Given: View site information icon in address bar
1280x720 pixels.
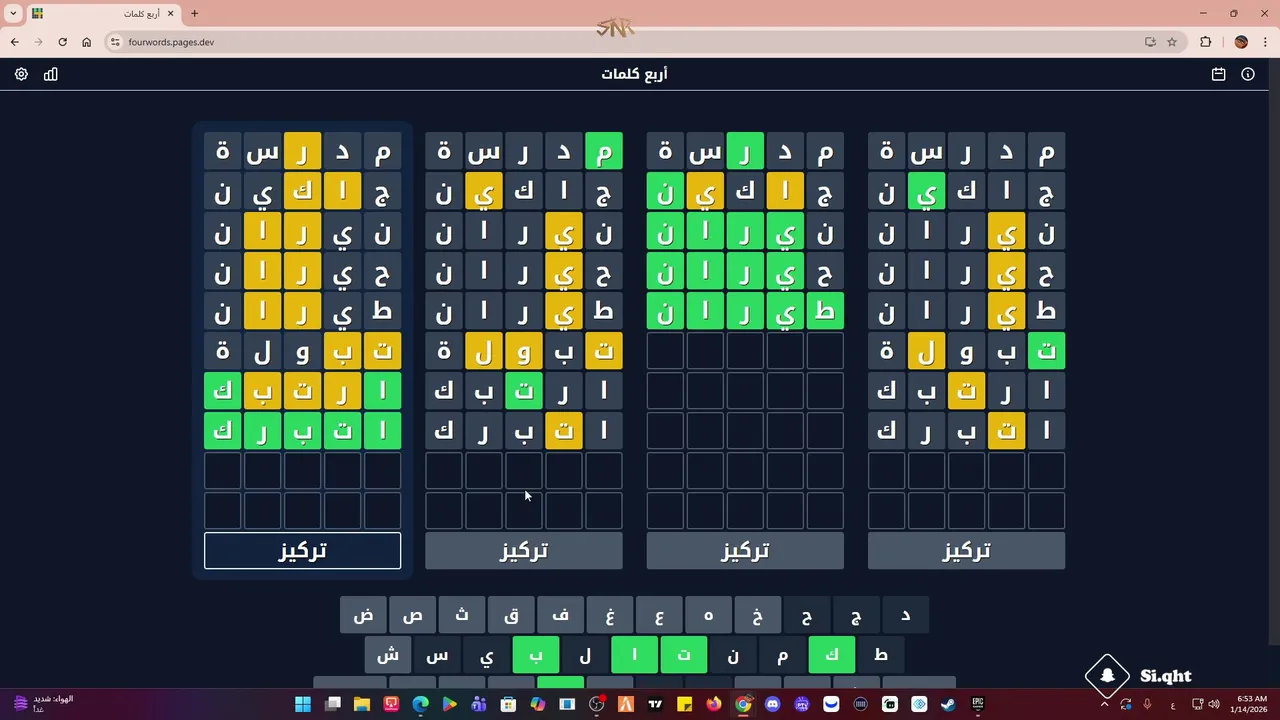Looking at the screenshot, I should click(x=115, y=42).
